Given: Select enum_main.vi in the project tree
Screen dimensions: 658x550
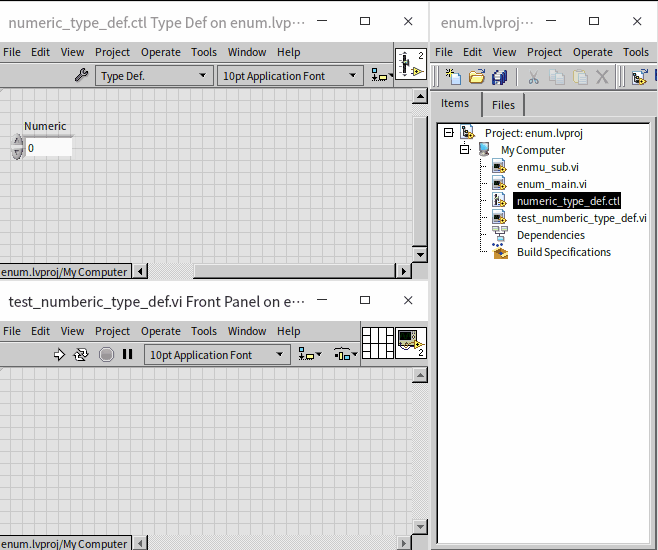Looking at the screenshot, I should click(x=551, y=184).
